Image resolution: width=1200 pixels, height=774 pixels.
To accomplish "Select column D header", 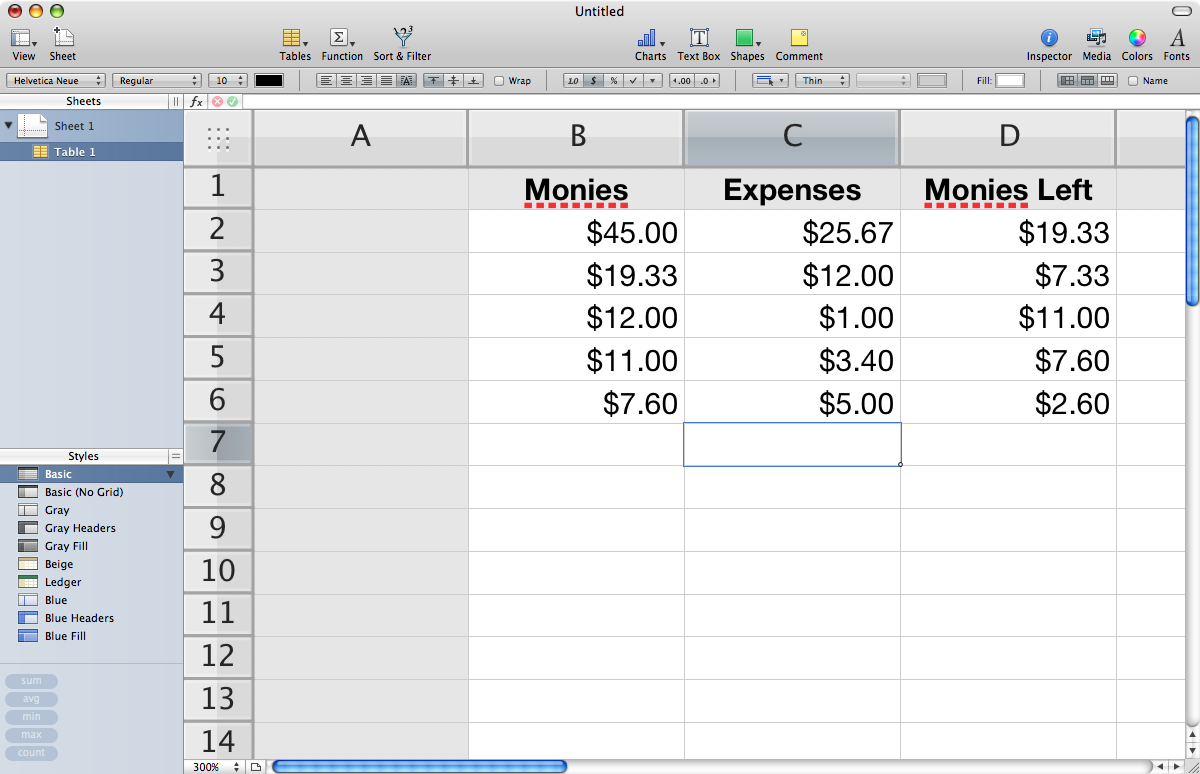I will click(1008, 137).
